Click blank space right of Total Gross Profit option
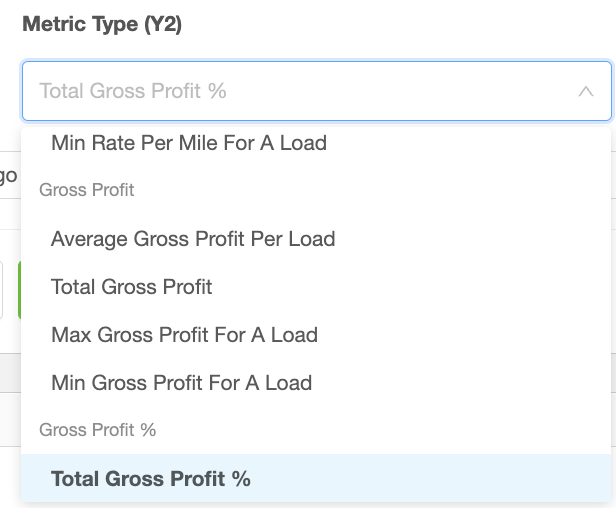 coord(409,287)
